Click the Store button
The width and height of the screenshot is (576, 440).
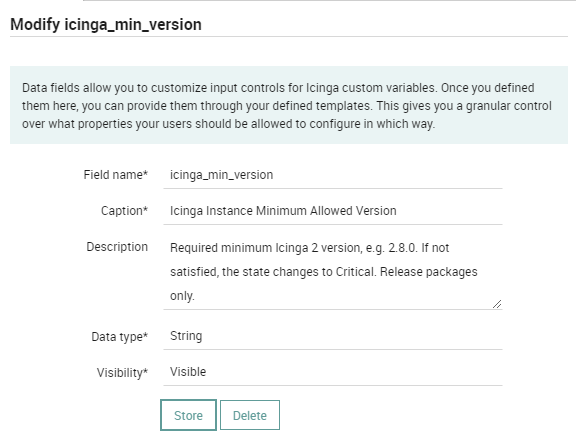[x=188, y=415]
